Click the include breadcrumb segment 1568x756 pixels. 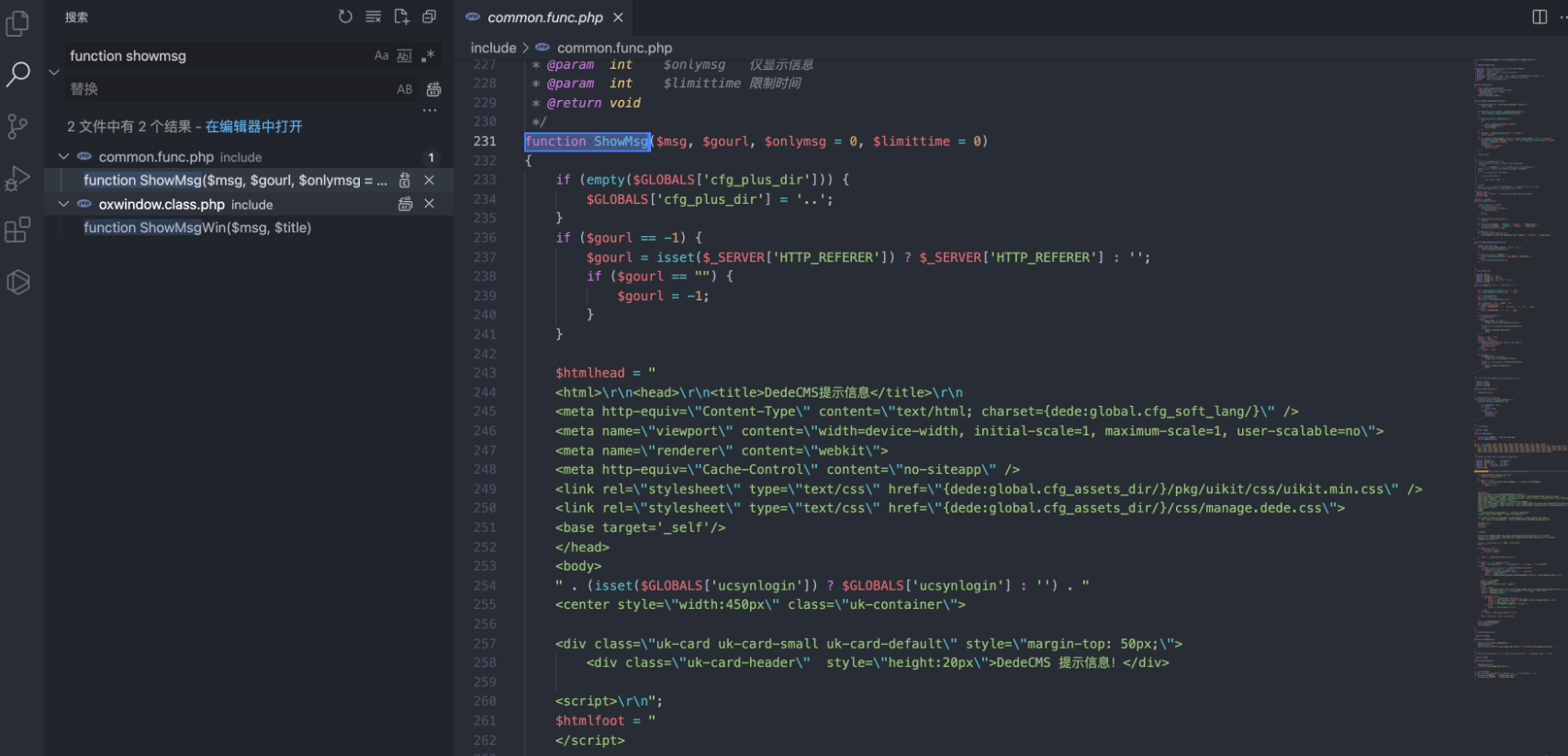point(493,48)
